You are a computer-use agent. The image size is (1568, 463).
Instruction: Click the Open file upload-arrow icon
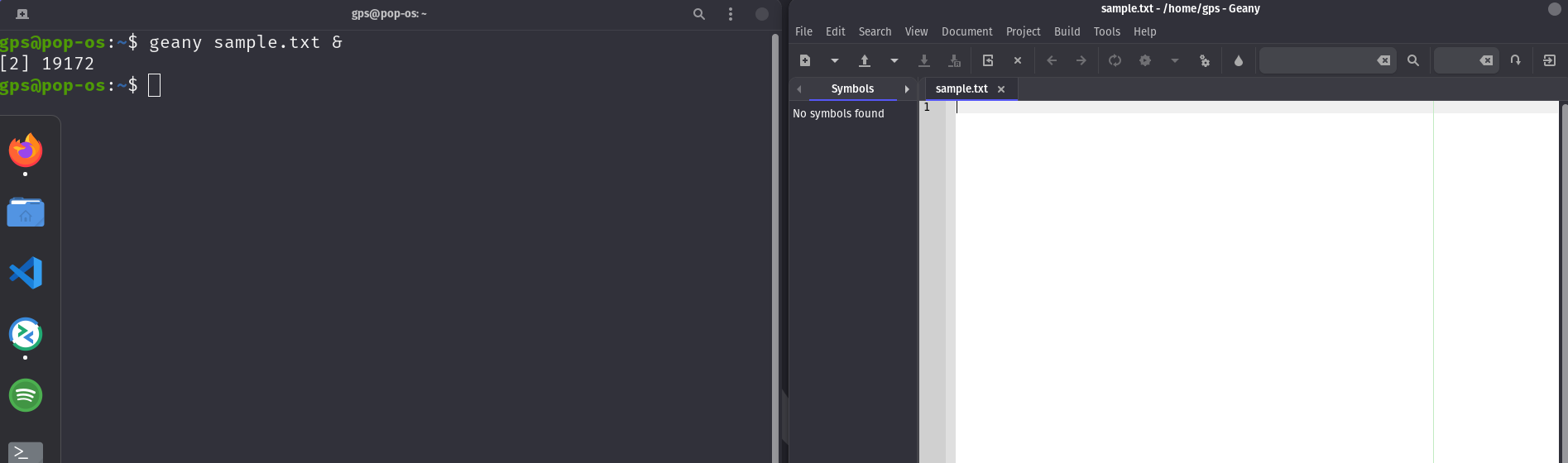865,60
